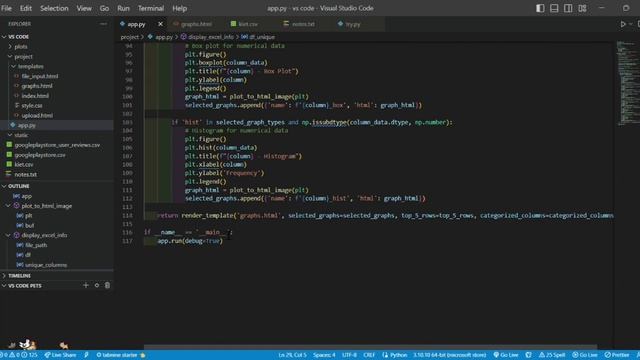Switch to the graphs.html editor tab
Viewport: 640px width, 360px height.
(196, 24)
